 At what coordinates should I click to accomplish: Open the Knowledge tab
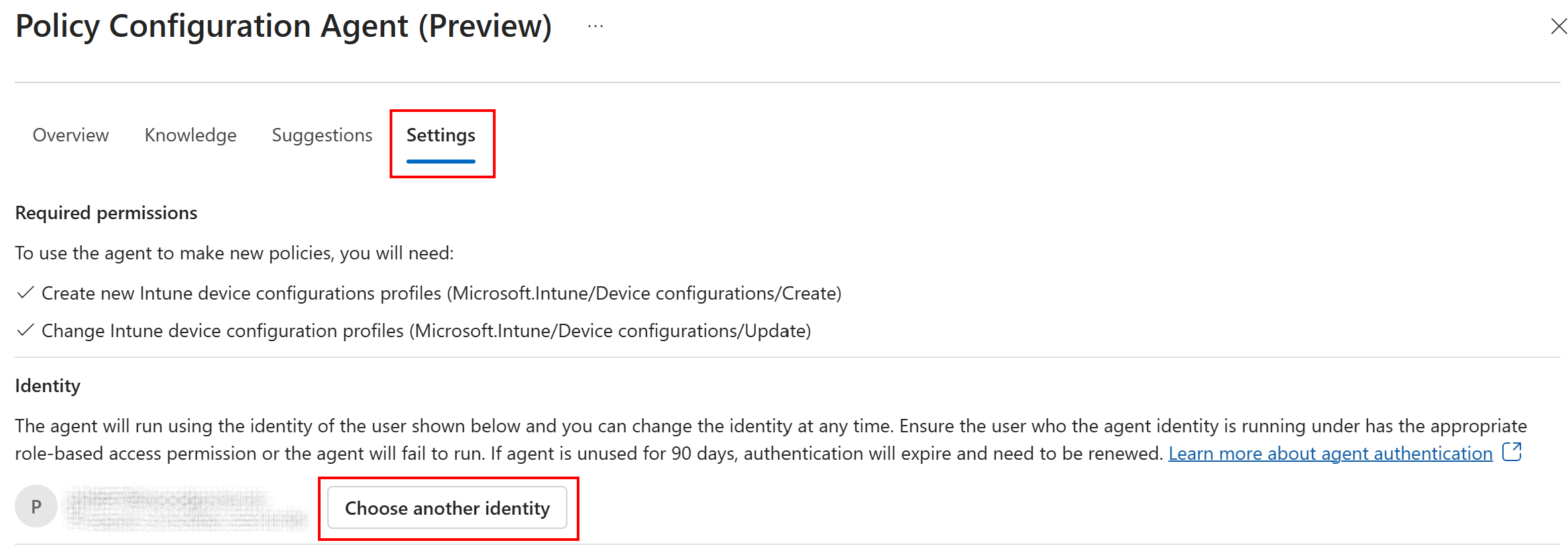[x=190, y=135]
